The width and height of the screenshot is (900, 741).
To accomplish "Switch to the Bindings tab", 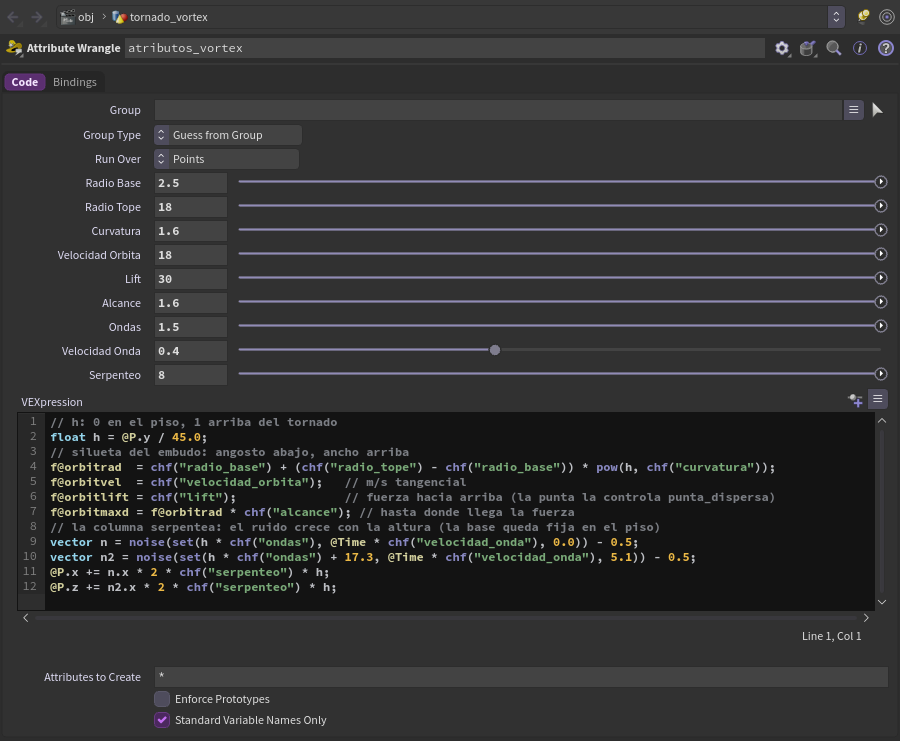I will [x=75, y=82].
